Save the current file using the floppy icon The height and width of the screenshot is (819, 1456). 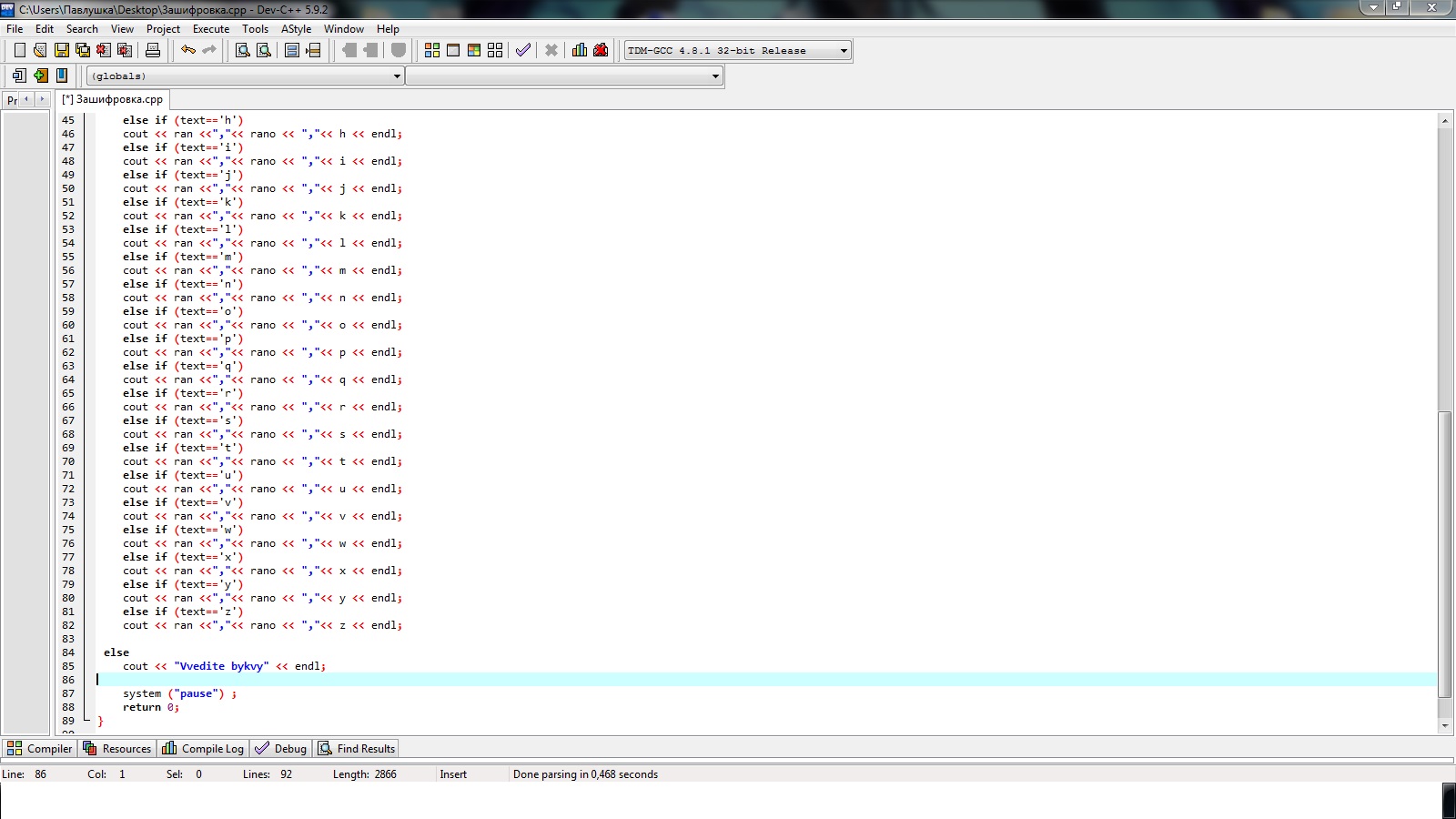61,50
